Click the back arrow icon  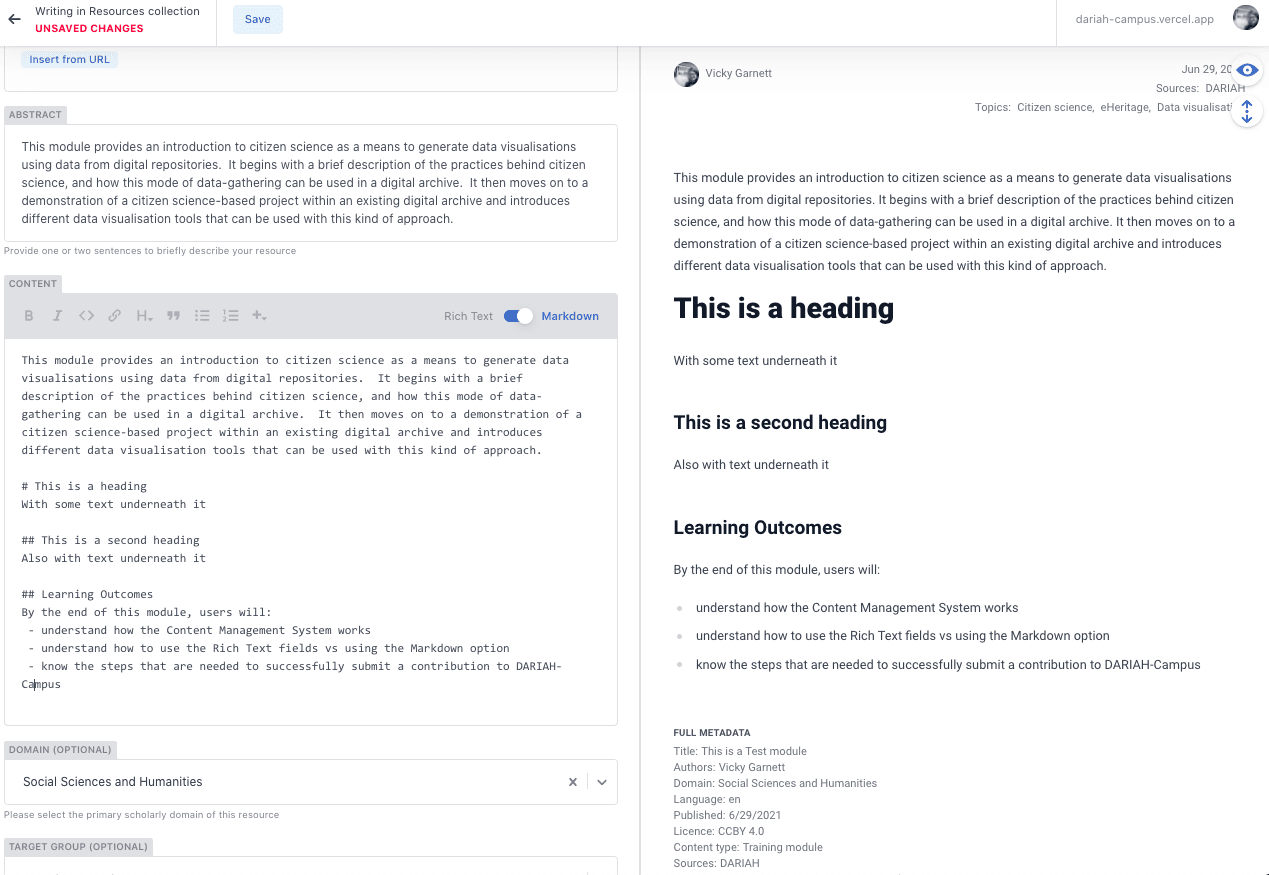click(14, 19)
